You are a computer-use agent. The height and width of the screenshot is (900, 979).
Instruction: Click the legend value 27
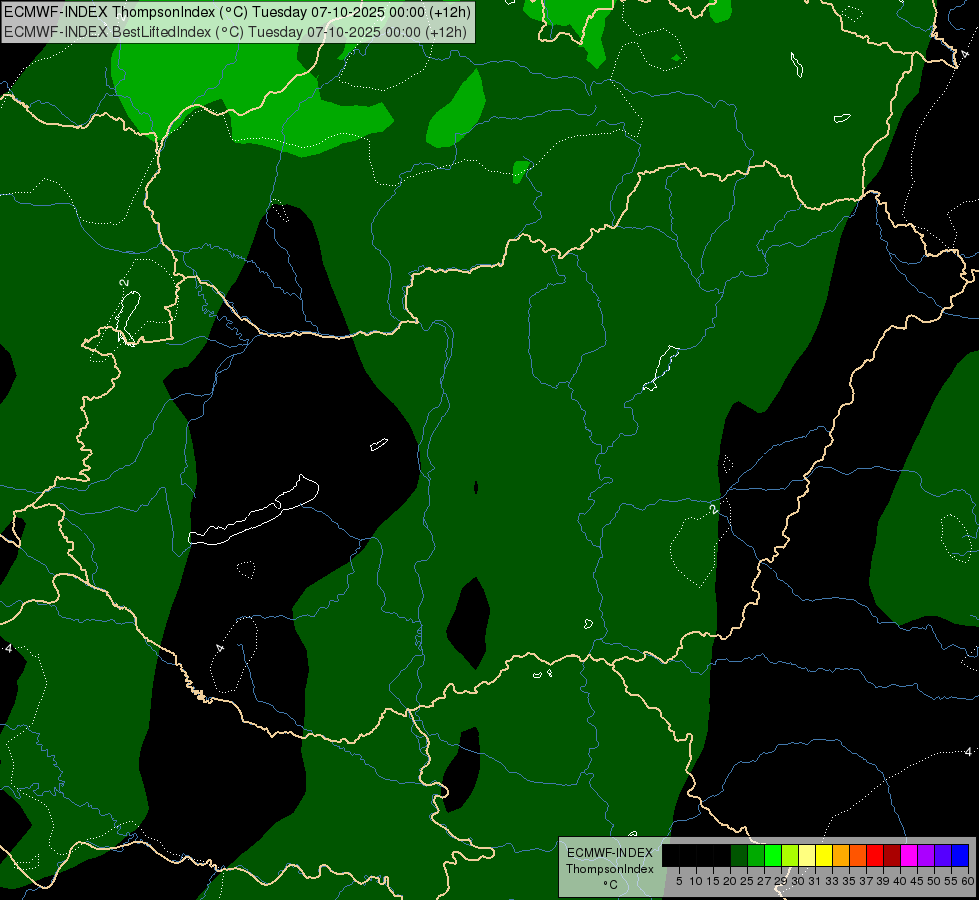(764, 881)
